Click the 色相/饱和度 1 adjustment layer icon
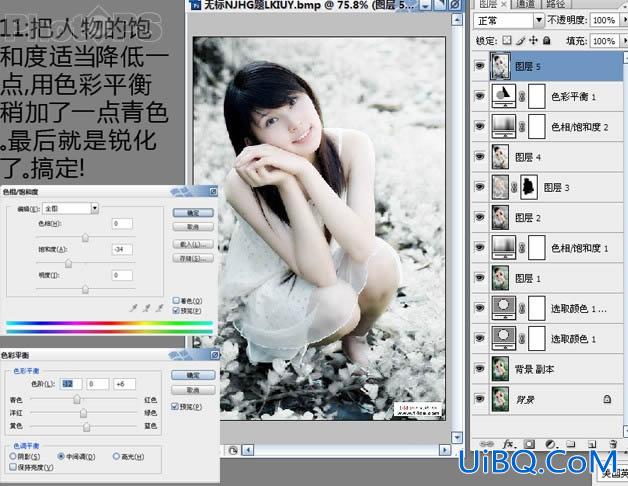This screenshot has width=628, height=486. click(x=503, y=248)
